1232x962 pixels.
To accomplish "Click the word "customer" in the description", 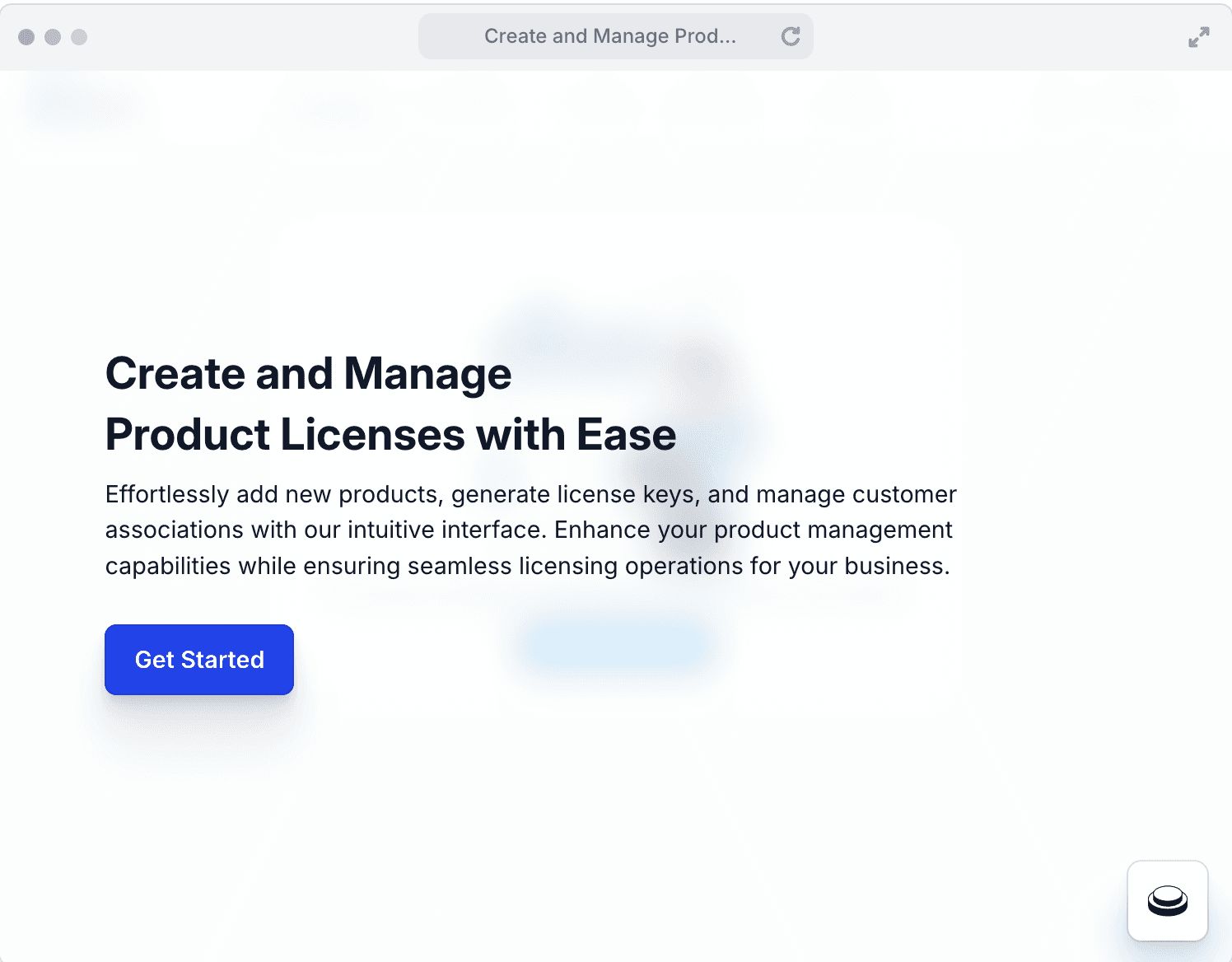I will (903, 494).
